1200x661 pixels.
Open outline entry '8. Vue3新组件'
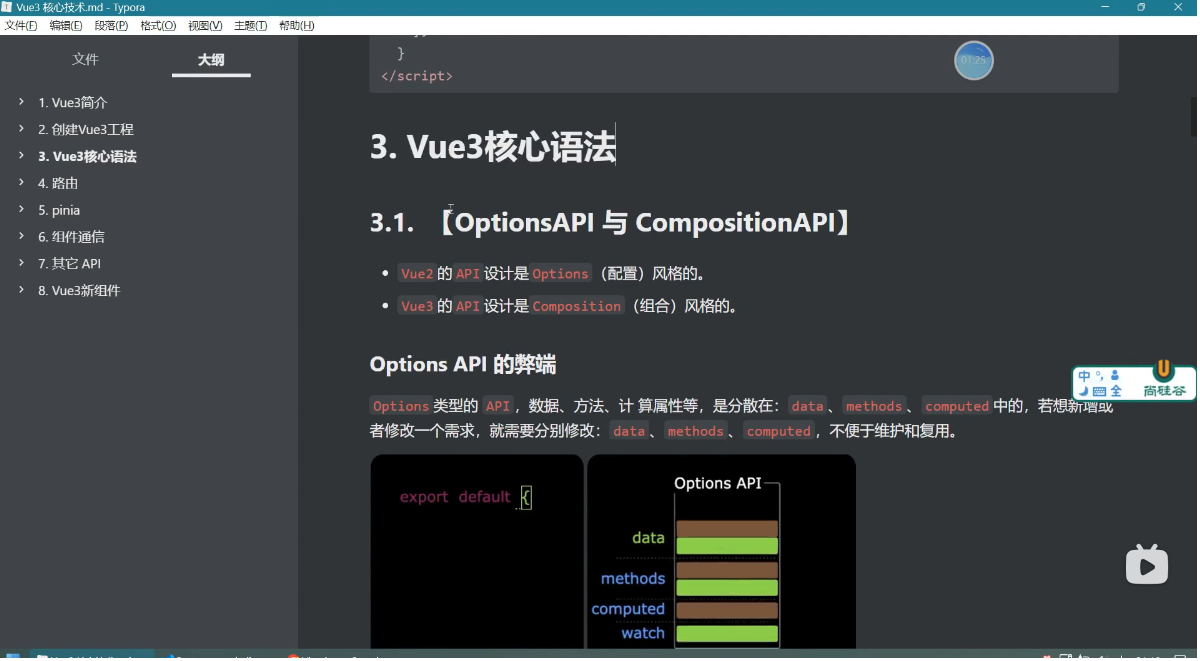pos(79,291)
